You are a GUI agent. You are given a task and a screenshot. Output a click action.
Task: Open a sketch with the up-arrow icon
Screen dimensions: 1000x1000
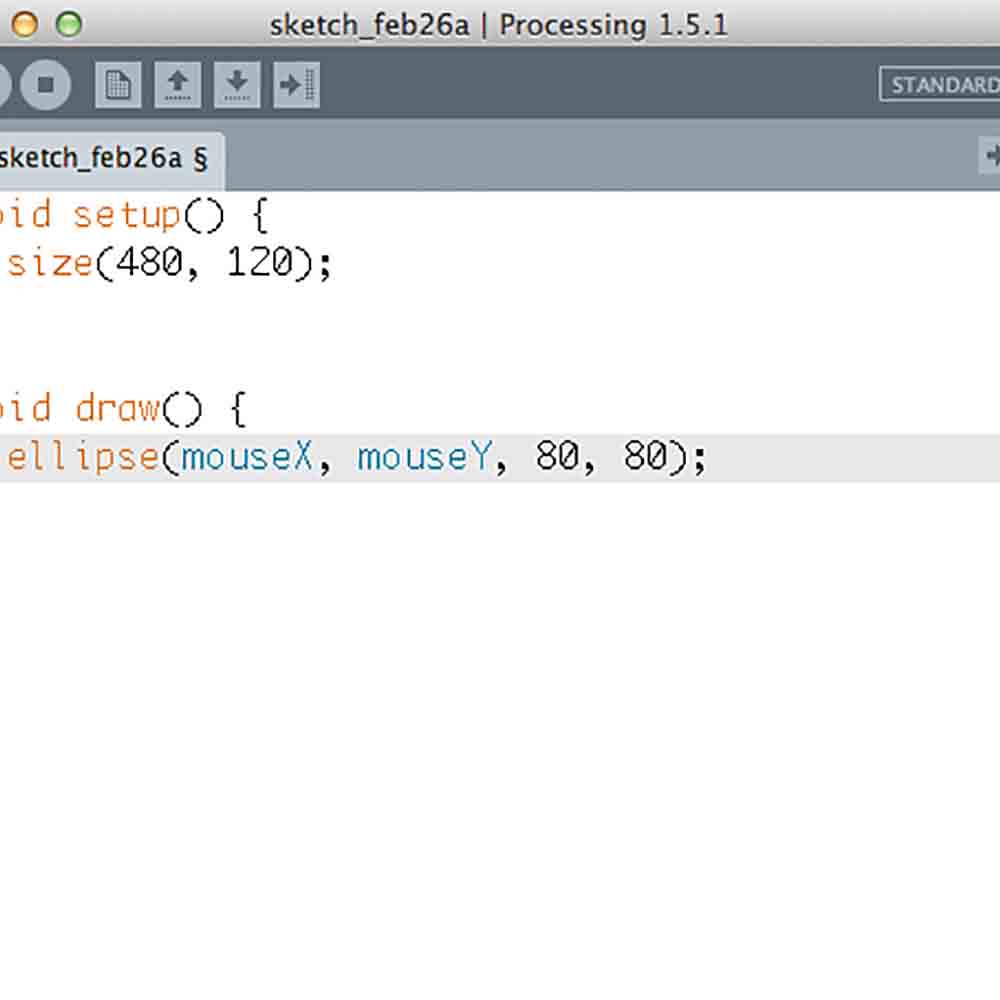point(178,85)
